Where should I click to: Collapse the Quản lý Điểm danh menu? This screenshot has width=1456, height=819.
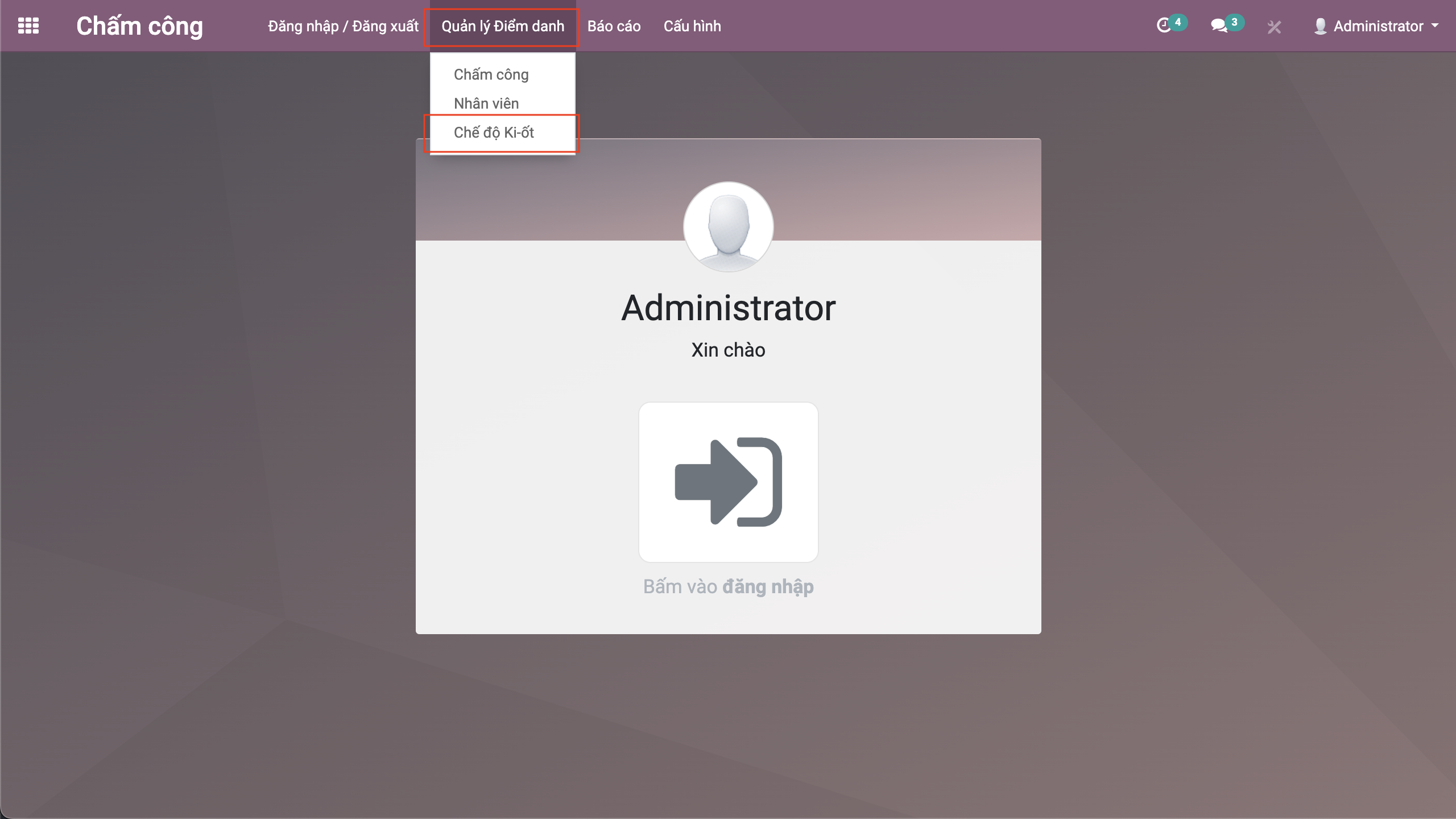[502, 26]
